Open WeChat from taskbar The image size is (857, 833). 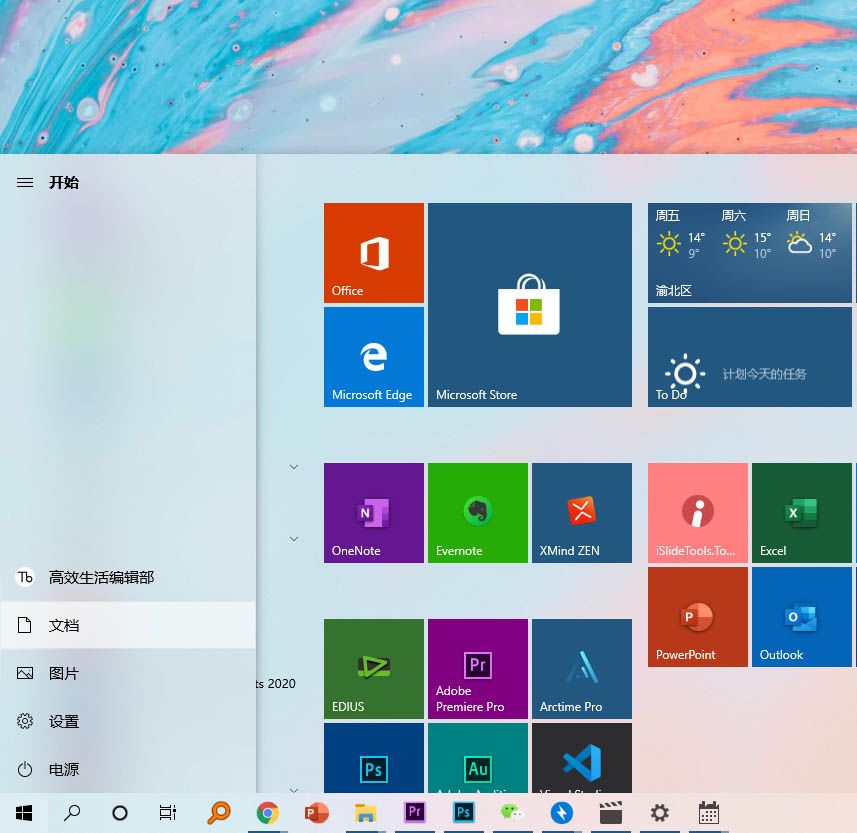[x=512, y=813]
